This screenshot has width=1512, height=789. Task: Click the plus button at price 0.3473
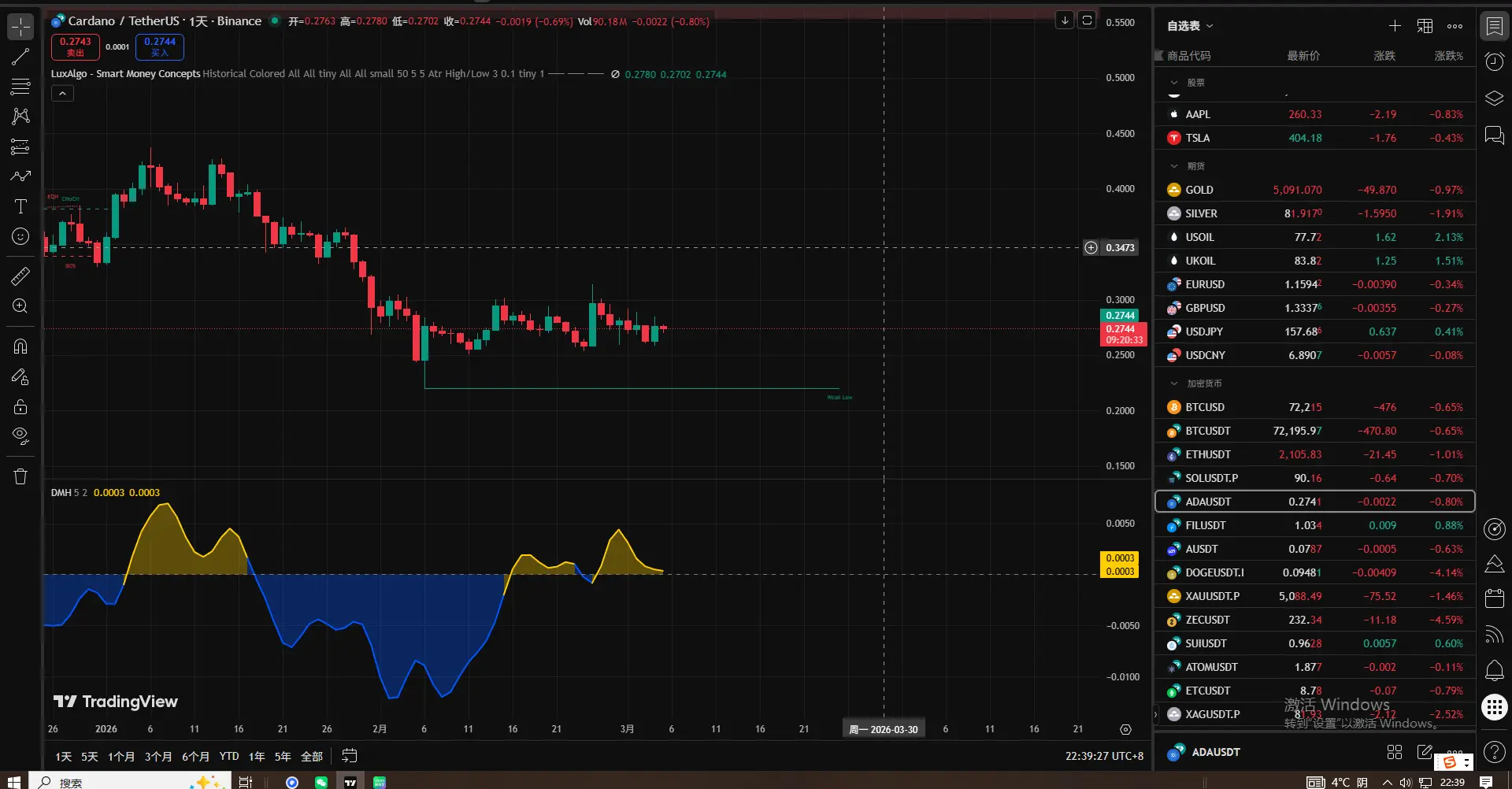coord(1091,248)
